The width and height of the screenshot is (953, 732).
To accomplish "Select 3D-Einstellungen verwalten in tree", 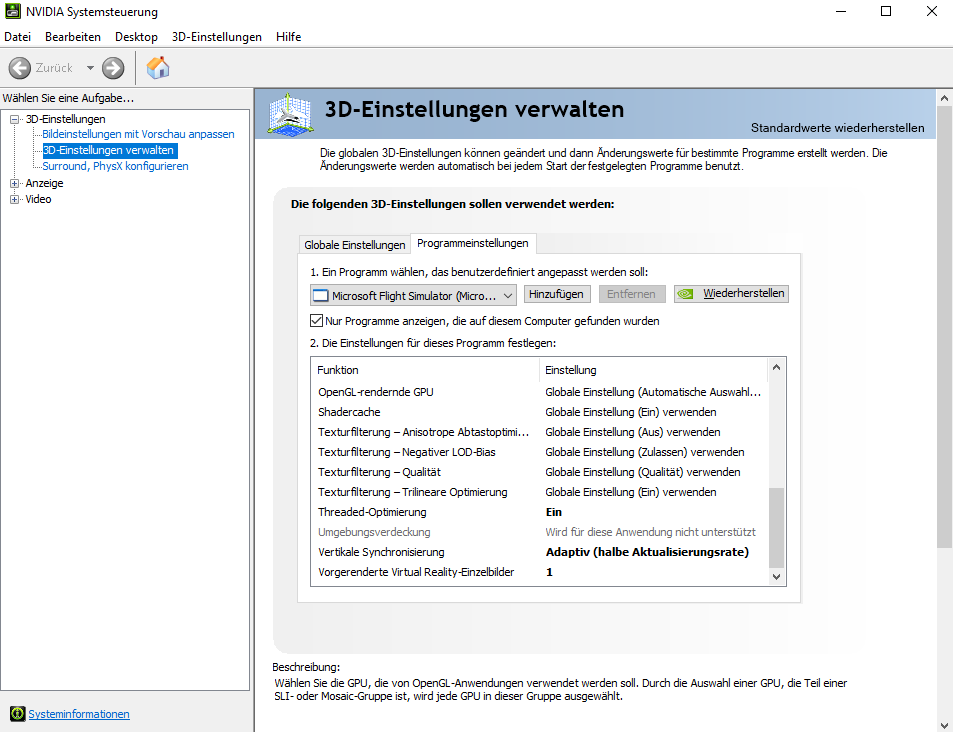I will pos(108,150).
